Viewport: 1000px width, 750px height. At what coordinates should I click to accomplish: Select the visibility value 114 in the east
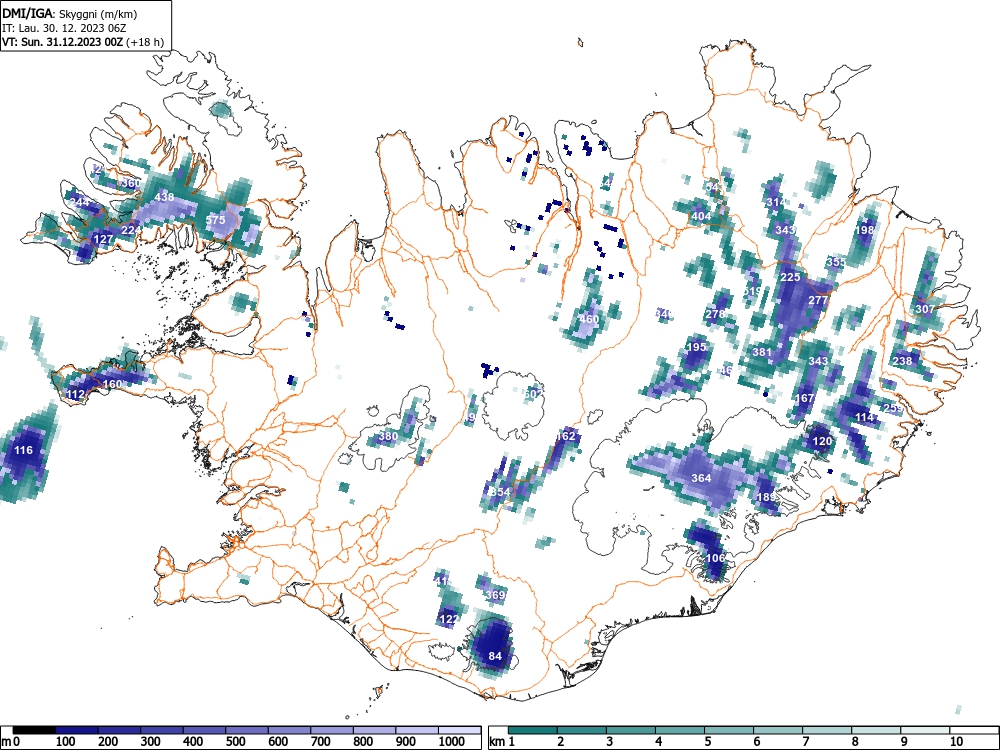pyautogui.click(x=864, y=417)
